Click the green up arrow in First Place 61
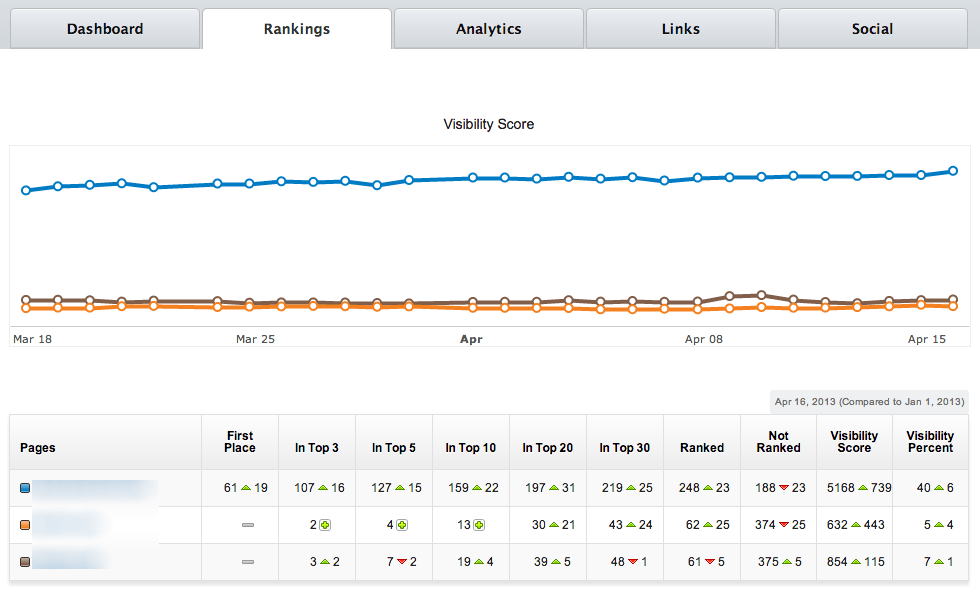 pyautogui.click(x=246, y=487)
